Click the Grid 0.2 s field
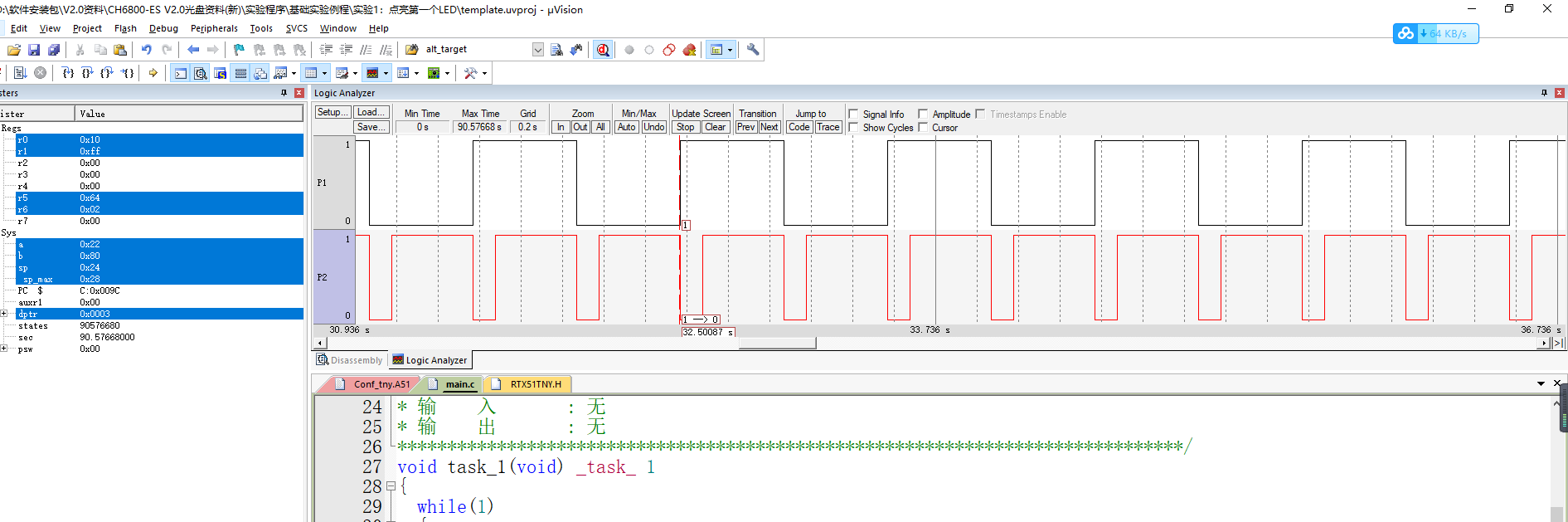Image resolution: width=1568 pixels, height=522 pixels. pos(527,127)
